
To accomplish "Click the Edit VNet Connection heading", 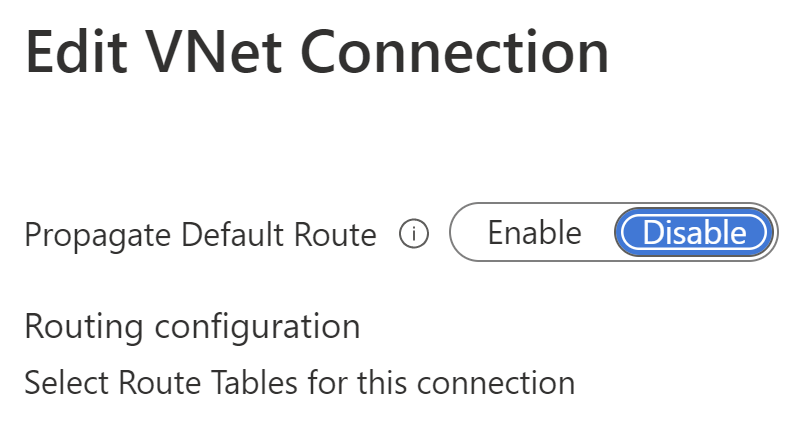I will (317, 51).
